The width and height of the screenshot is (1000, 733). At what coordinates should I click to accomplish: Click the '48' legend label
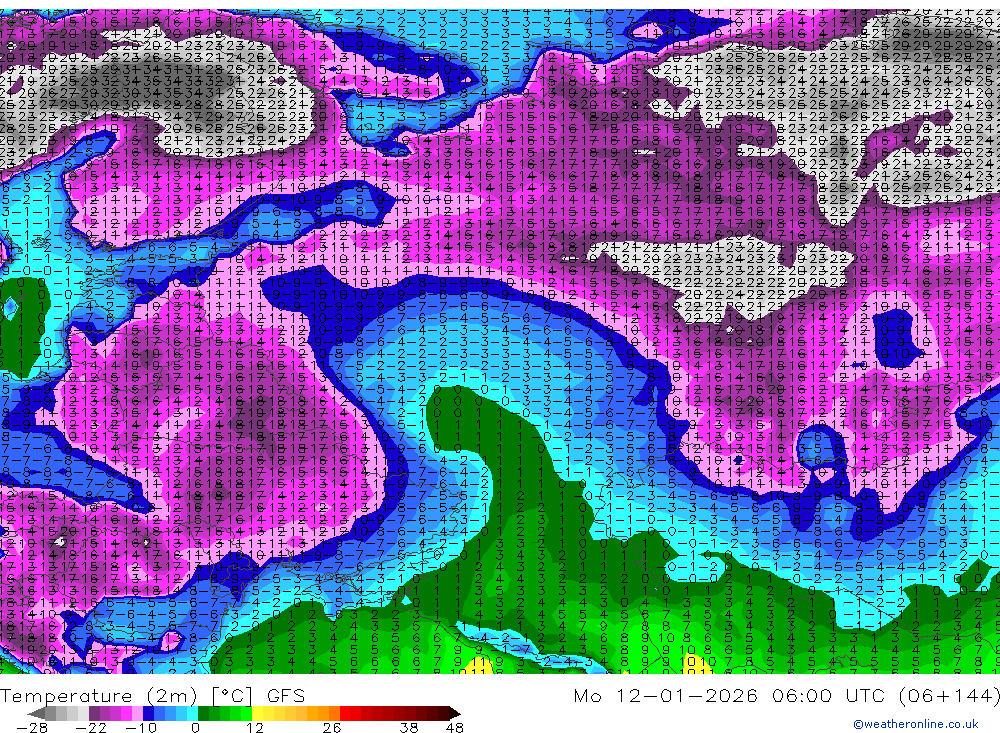click(454, 727)
